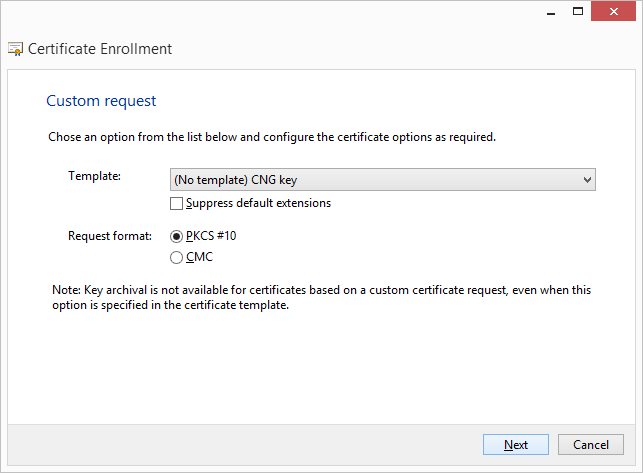Click the "CMC" option label text
This screenshot has height=473, width=643.
(199, 258)
